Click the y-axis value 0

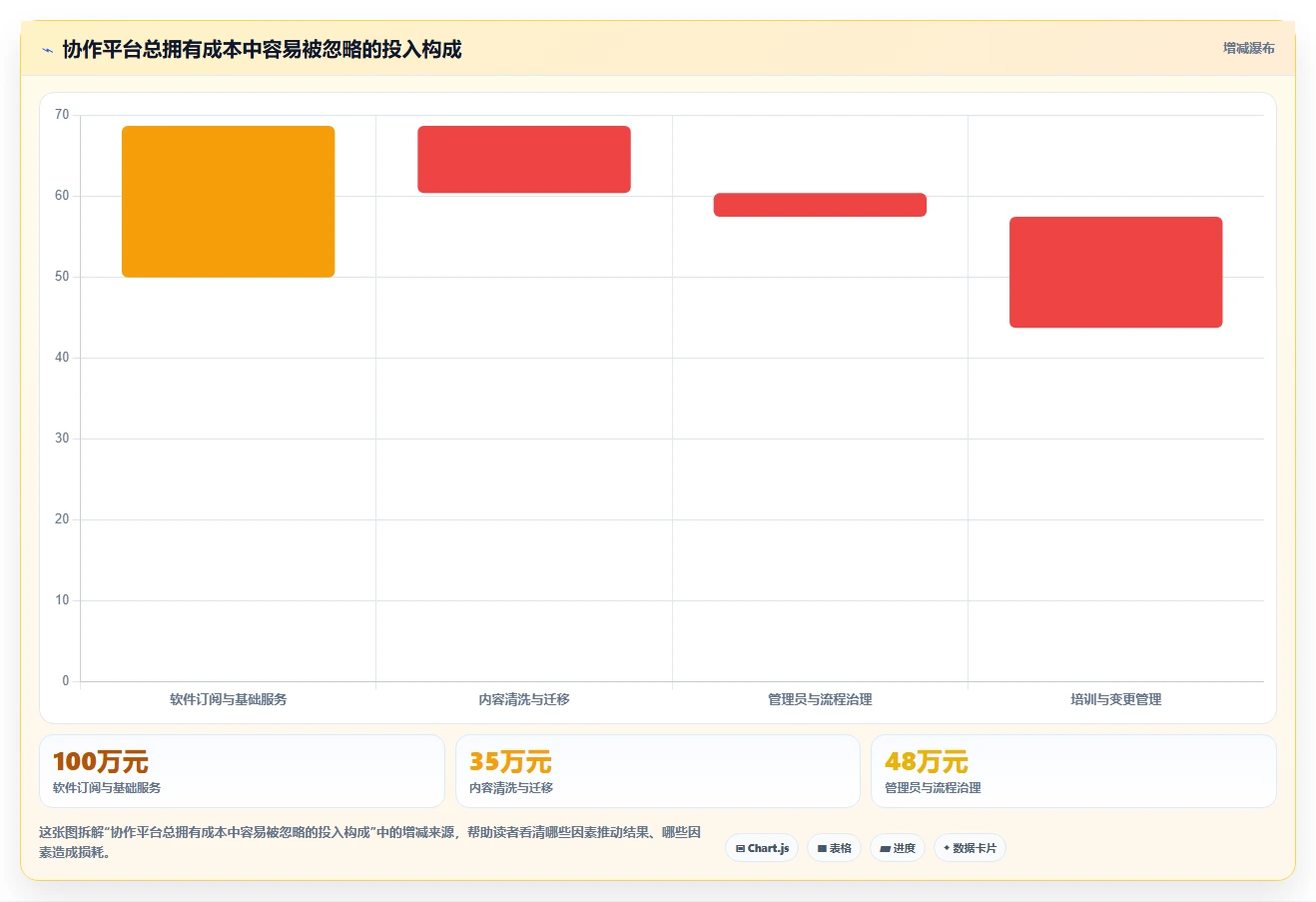66,681
